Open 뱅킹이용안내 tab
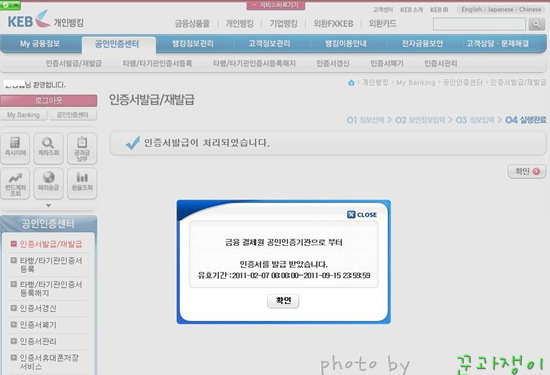Image resolution: width=550 pixels, height=375 pixels. tap(346, 44)
